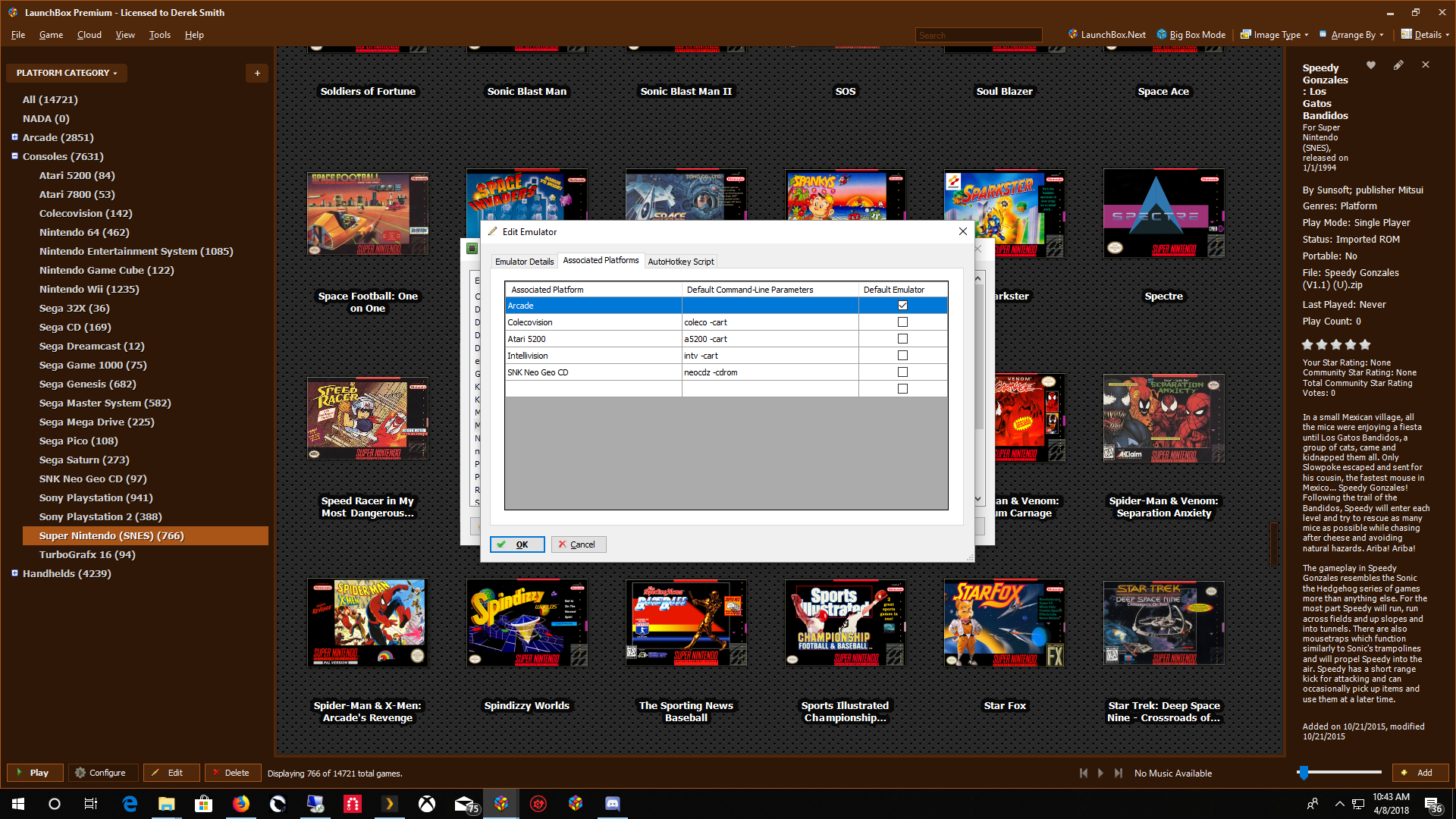Show hidden system tray icons
This screenshot has width=1456, height=819.
1339,804
